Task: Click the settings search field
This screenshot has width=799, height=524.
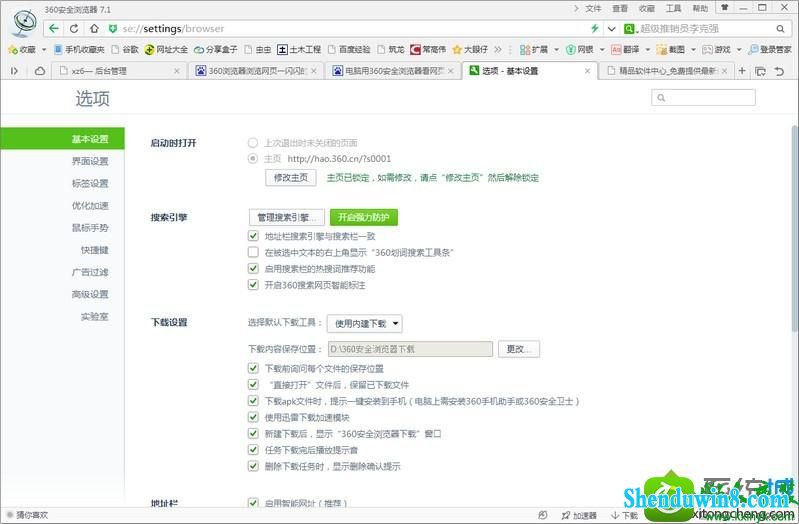Action: pos(703,97)
